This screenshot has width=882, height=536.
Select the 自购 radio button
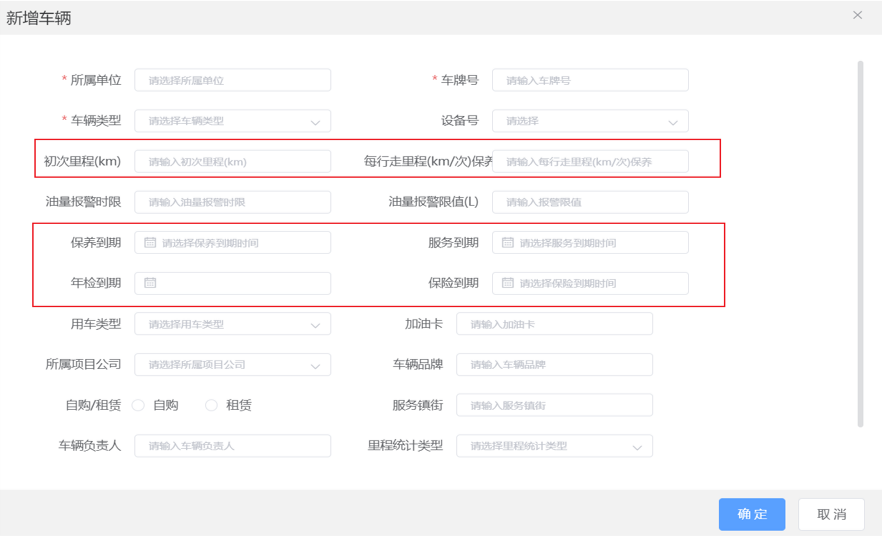tap(138, 405)
